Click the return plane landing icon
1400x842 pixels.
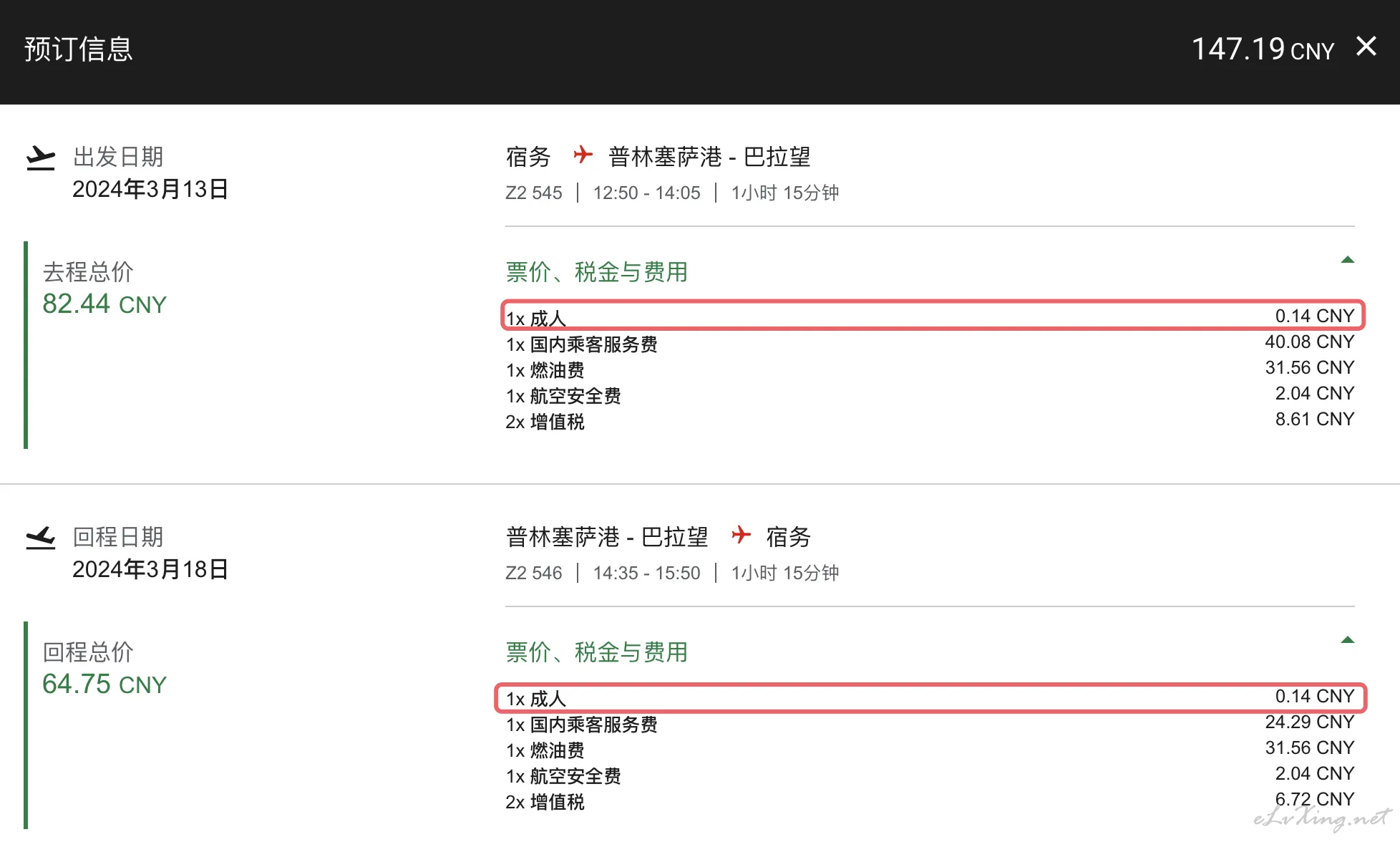(x=40, y=538)
